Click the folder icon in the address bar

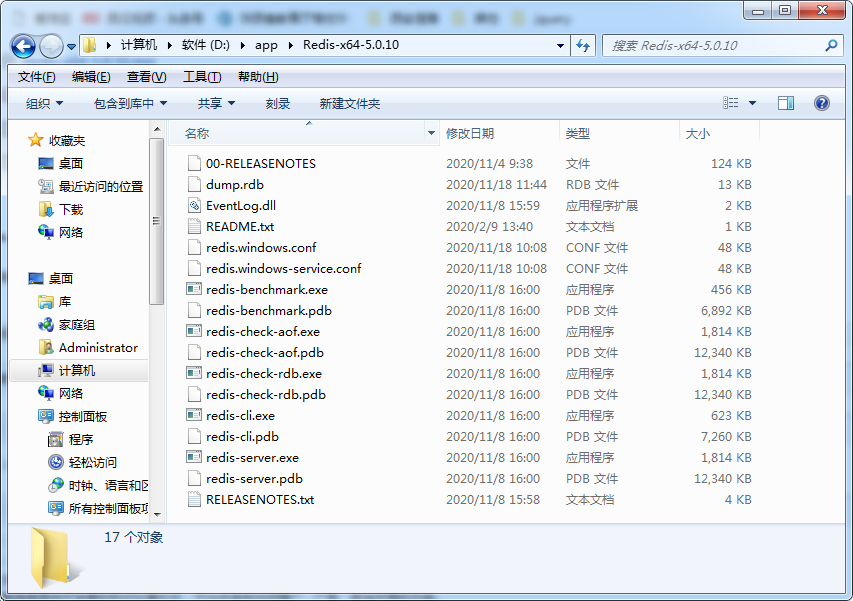pyautogui.click(x=90, y=45)
